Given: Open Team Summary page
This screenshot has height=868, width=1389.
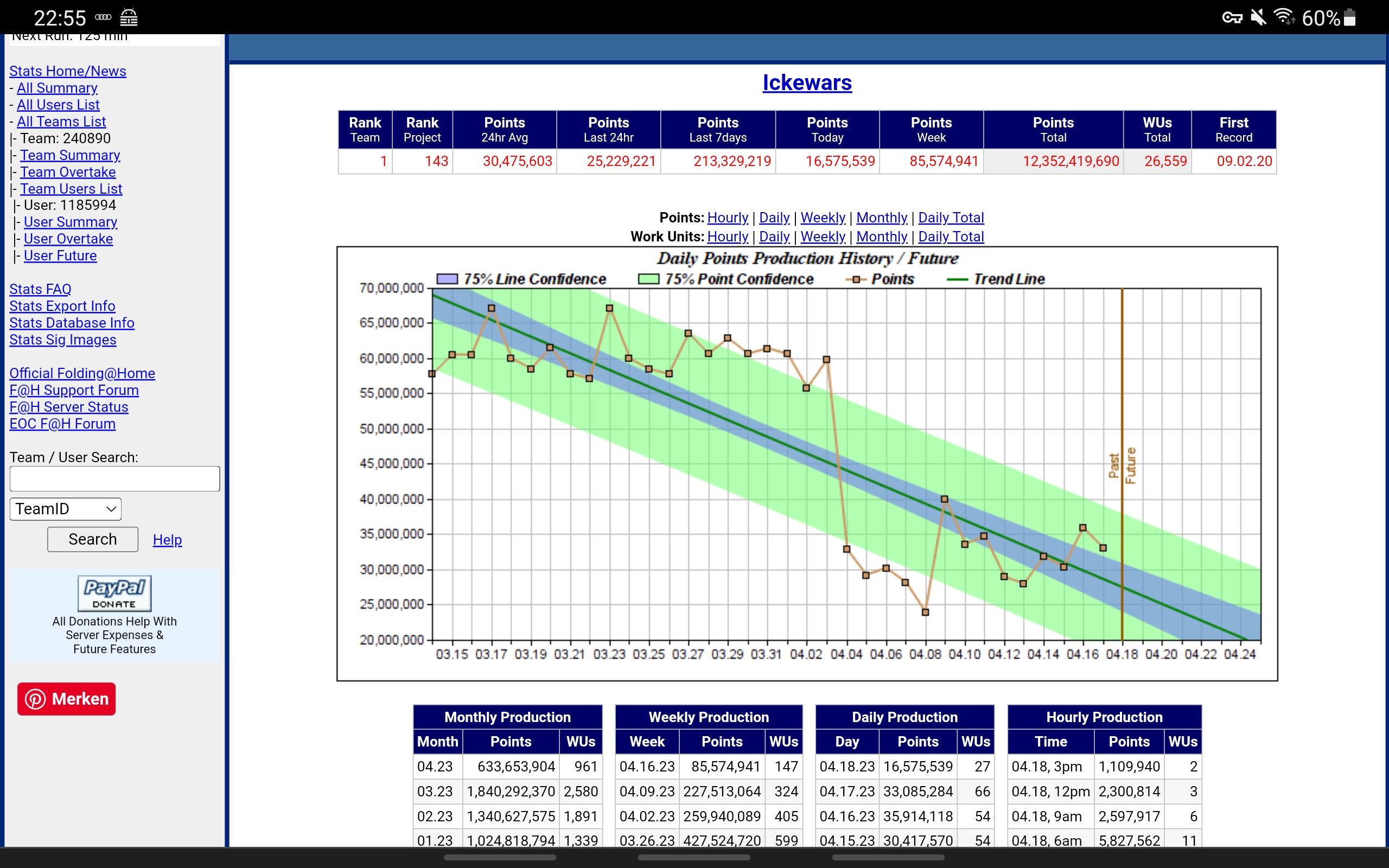Looking at the screenshot, I should (70, 155).
